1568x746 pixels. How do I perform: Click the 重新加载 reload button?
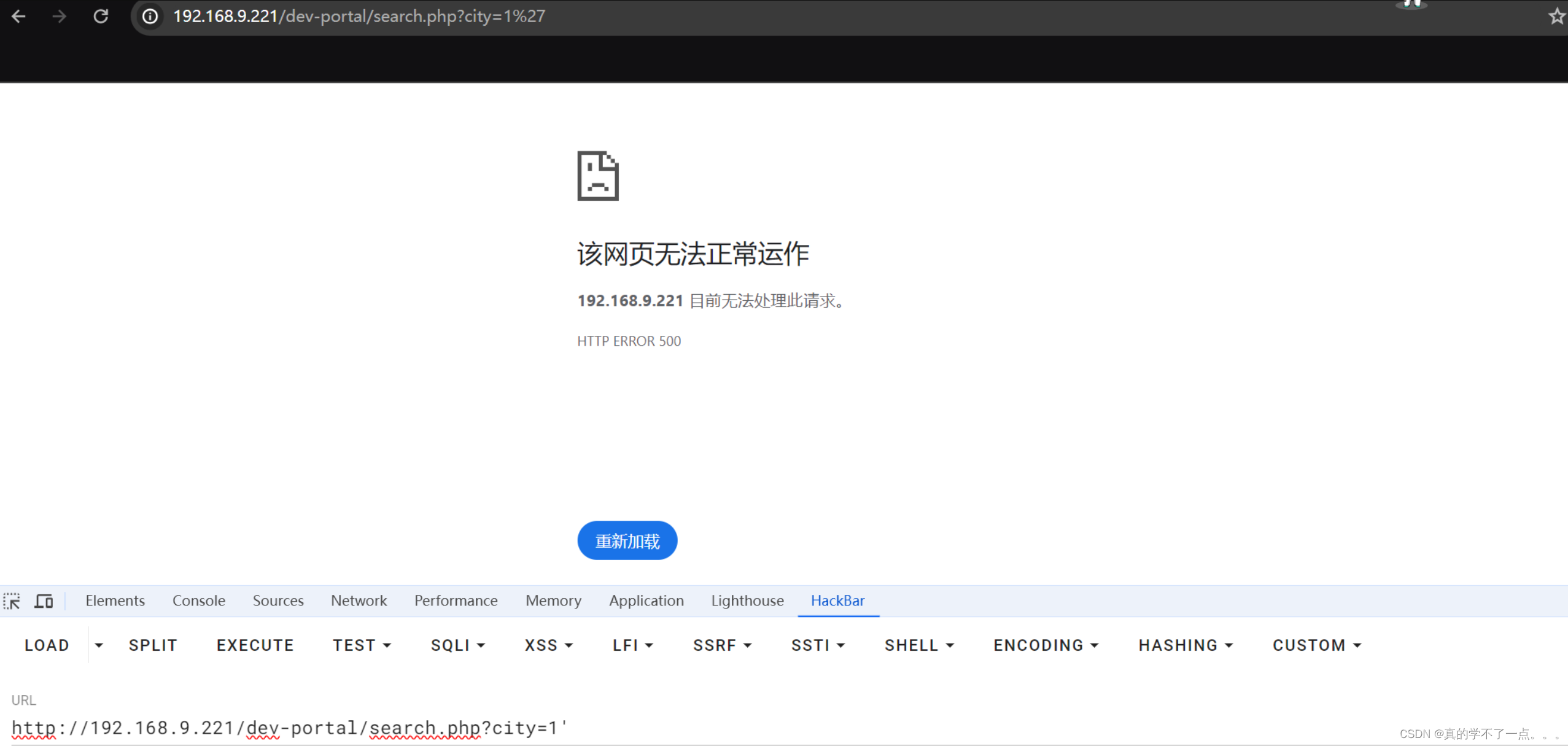(627, 540)
